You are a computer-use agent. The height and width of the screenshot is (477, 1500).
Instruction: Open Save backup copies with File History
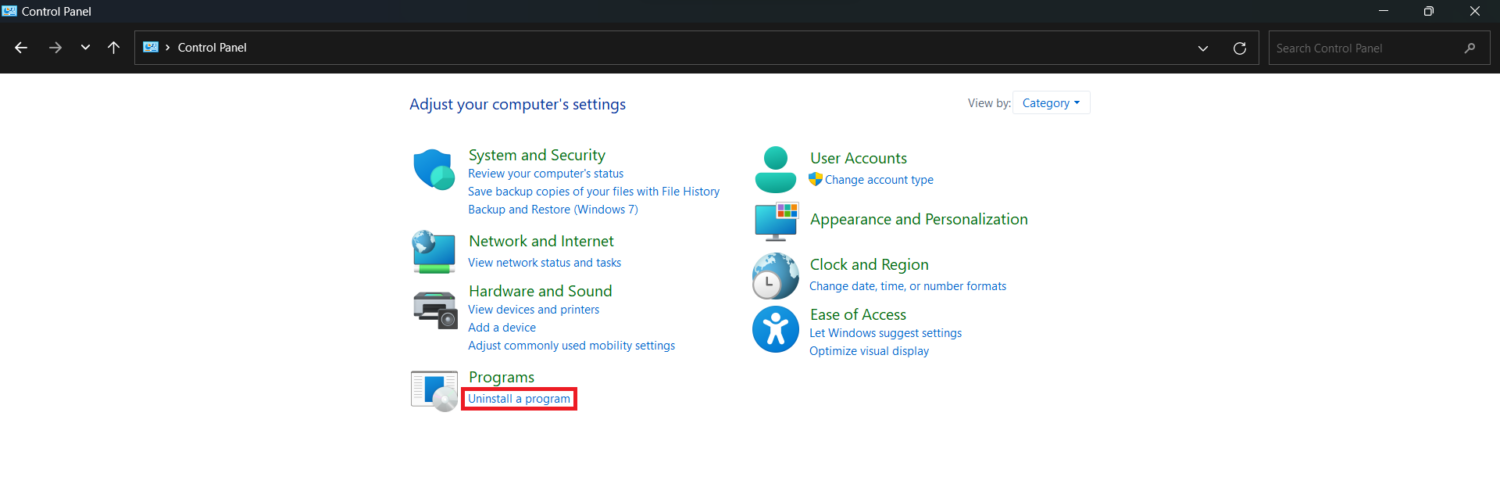tap(594, 191)
